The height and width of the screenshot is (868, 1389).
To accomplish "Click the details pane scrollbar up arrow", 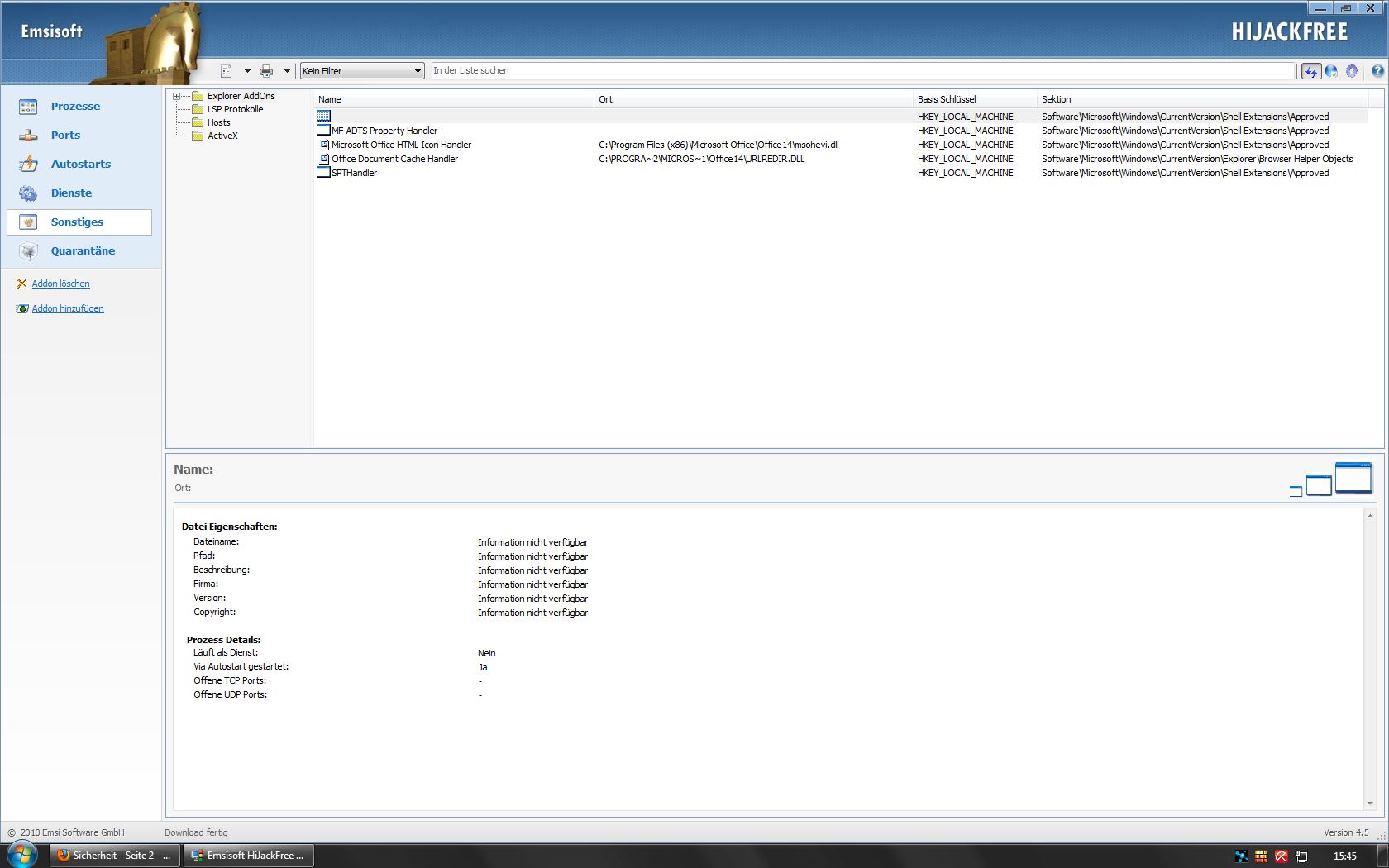I will [x=1370, y=516].
